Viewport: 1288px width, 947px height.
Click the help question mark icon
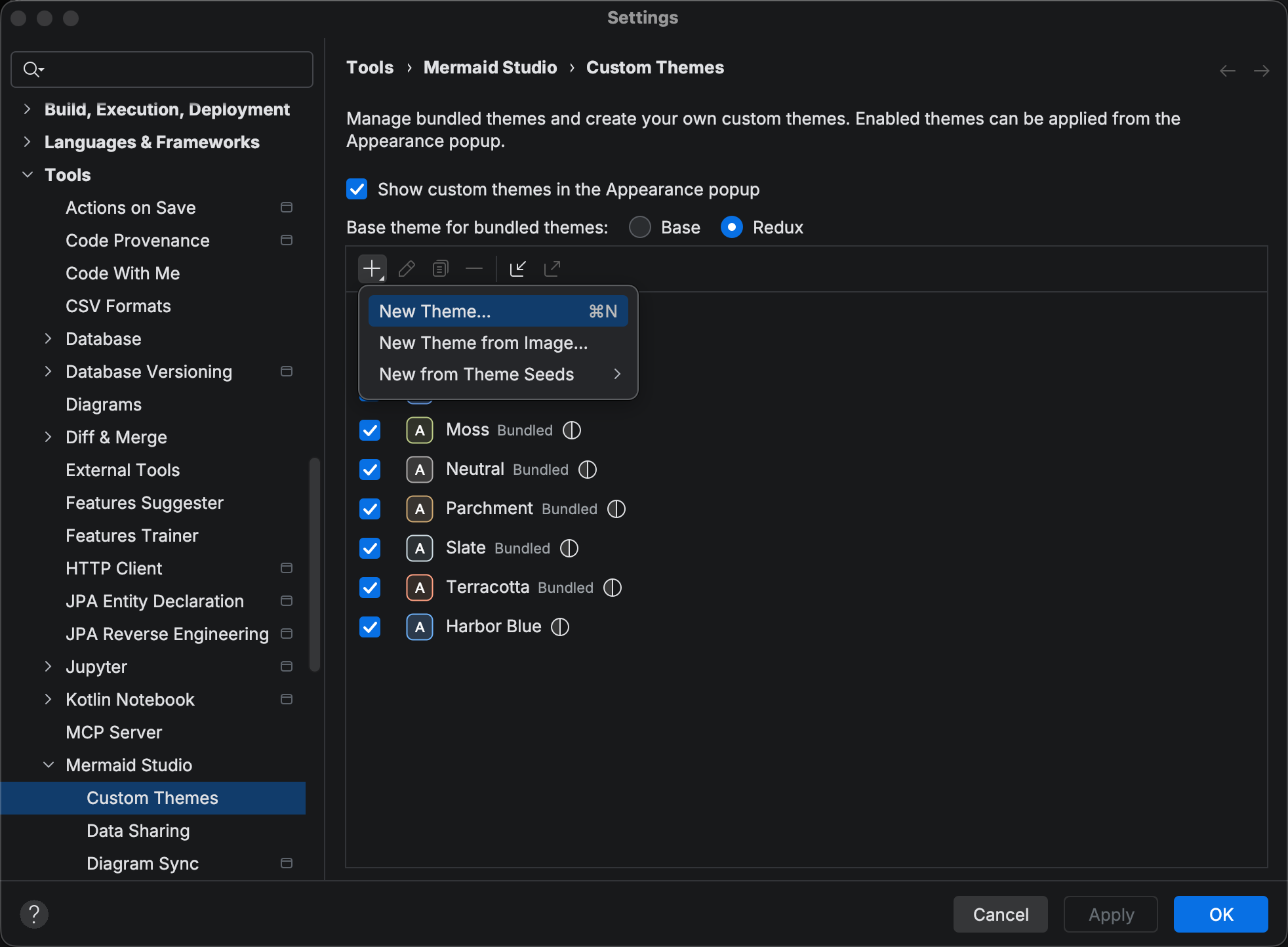(34, 914)
